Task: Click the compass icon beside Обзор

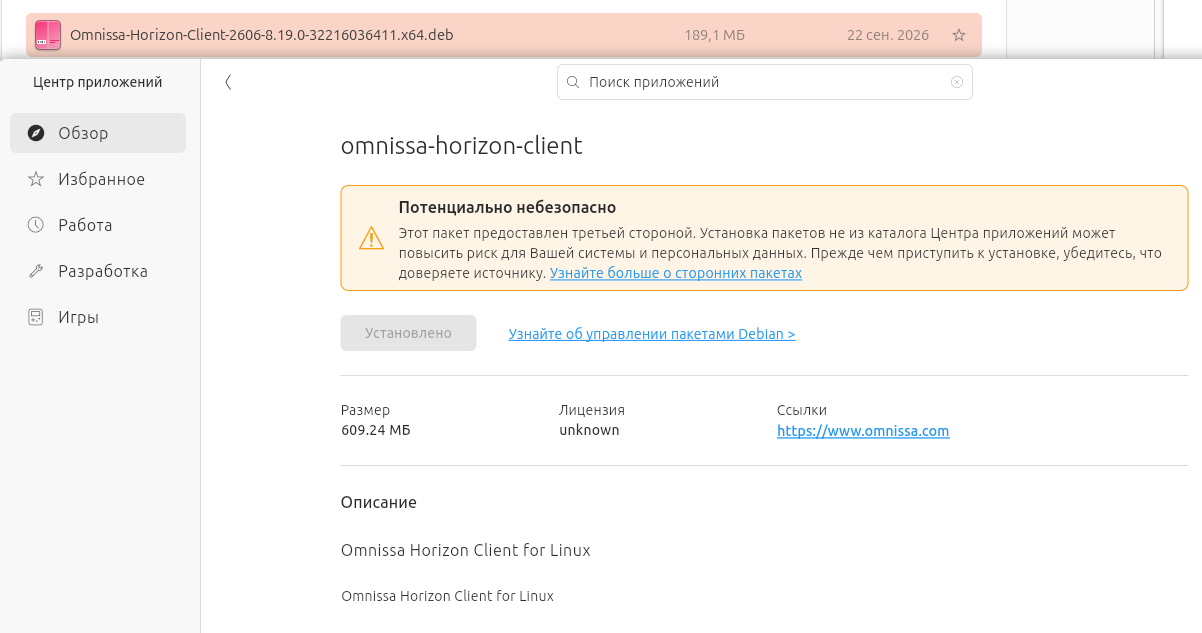Action: coord(36,133)
